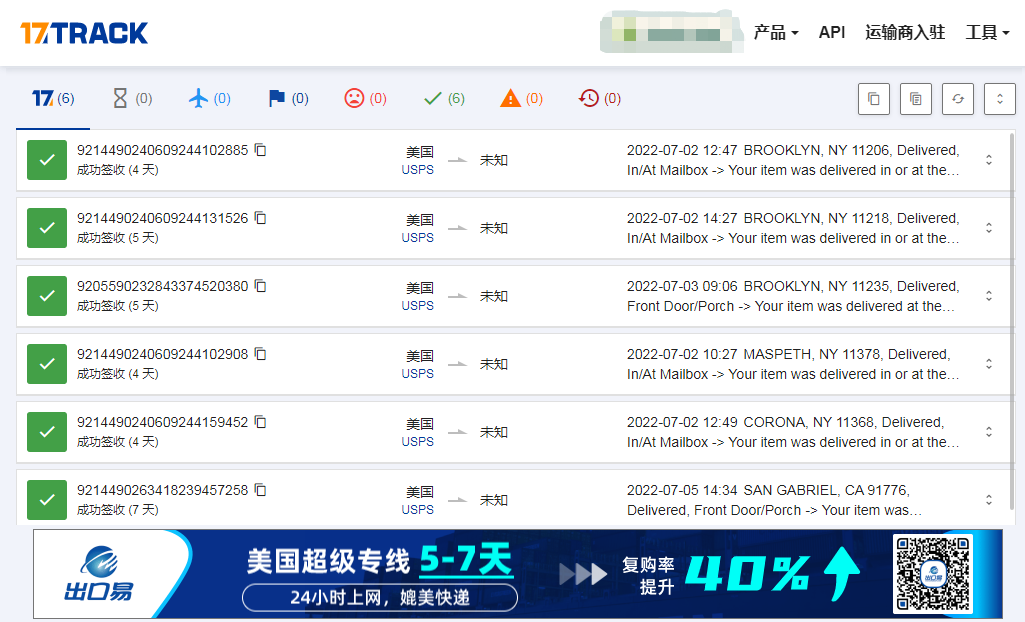1025x622 pixels.
Task: Click USPS carrier link in 520380 row
Action: (x=418, y=306)
